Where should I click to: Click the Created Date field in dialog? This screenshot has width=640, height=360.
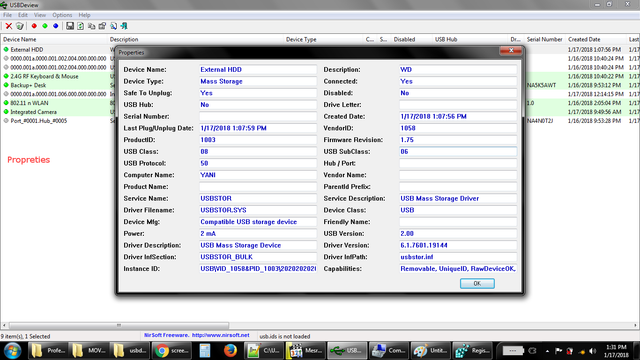(x=458, y=117)
